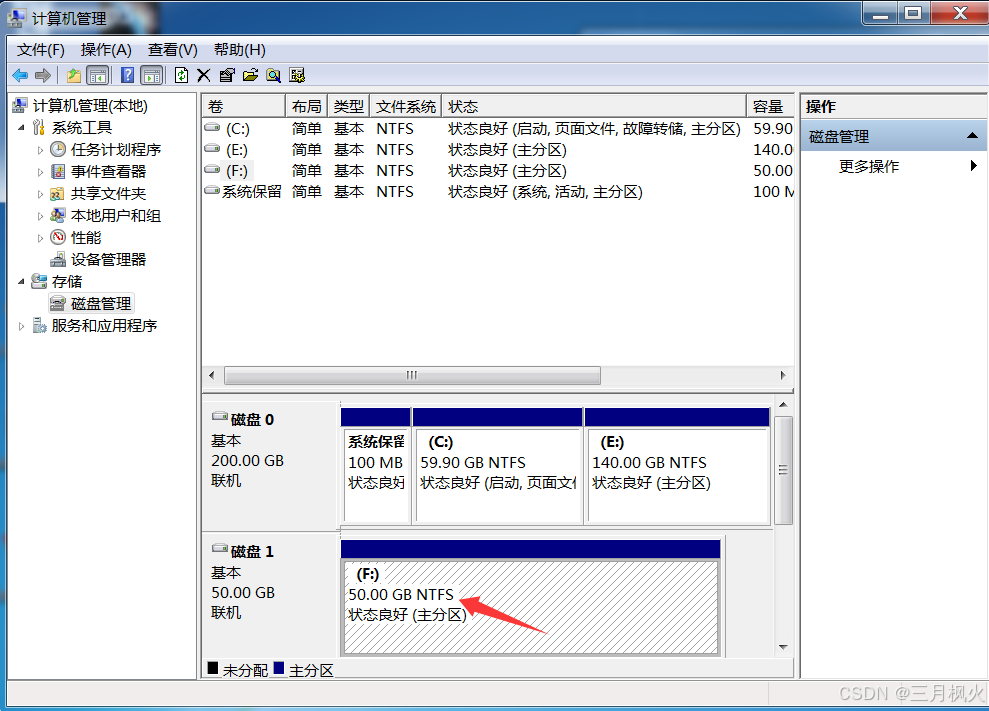This screenshot has width=989, height=711.
Task: Click disk view scroll up arrow
Action: 783,405
